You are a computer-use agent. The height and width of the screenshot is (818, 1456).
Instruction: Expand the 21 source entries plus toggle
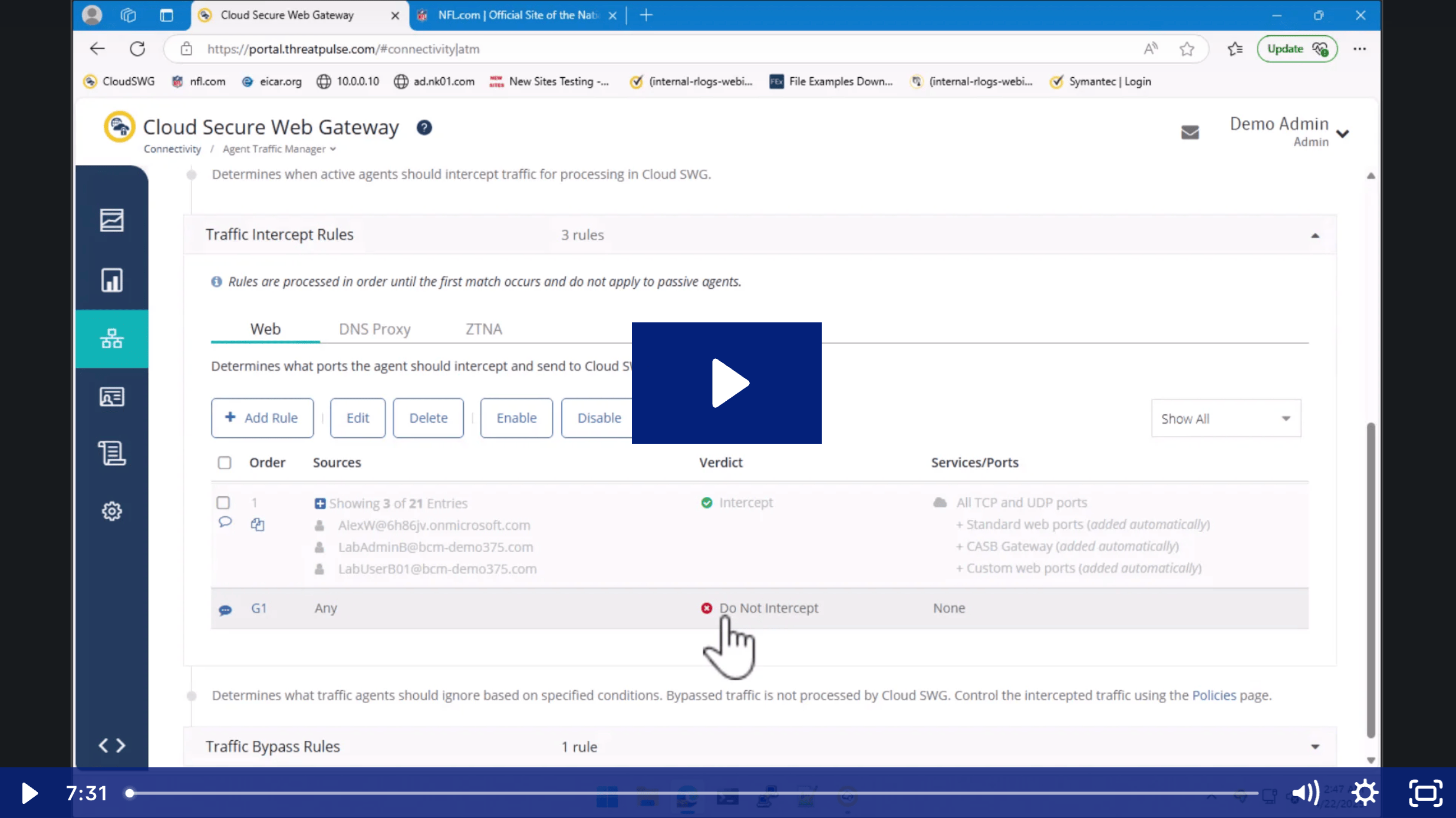click(x=319, y=503)
